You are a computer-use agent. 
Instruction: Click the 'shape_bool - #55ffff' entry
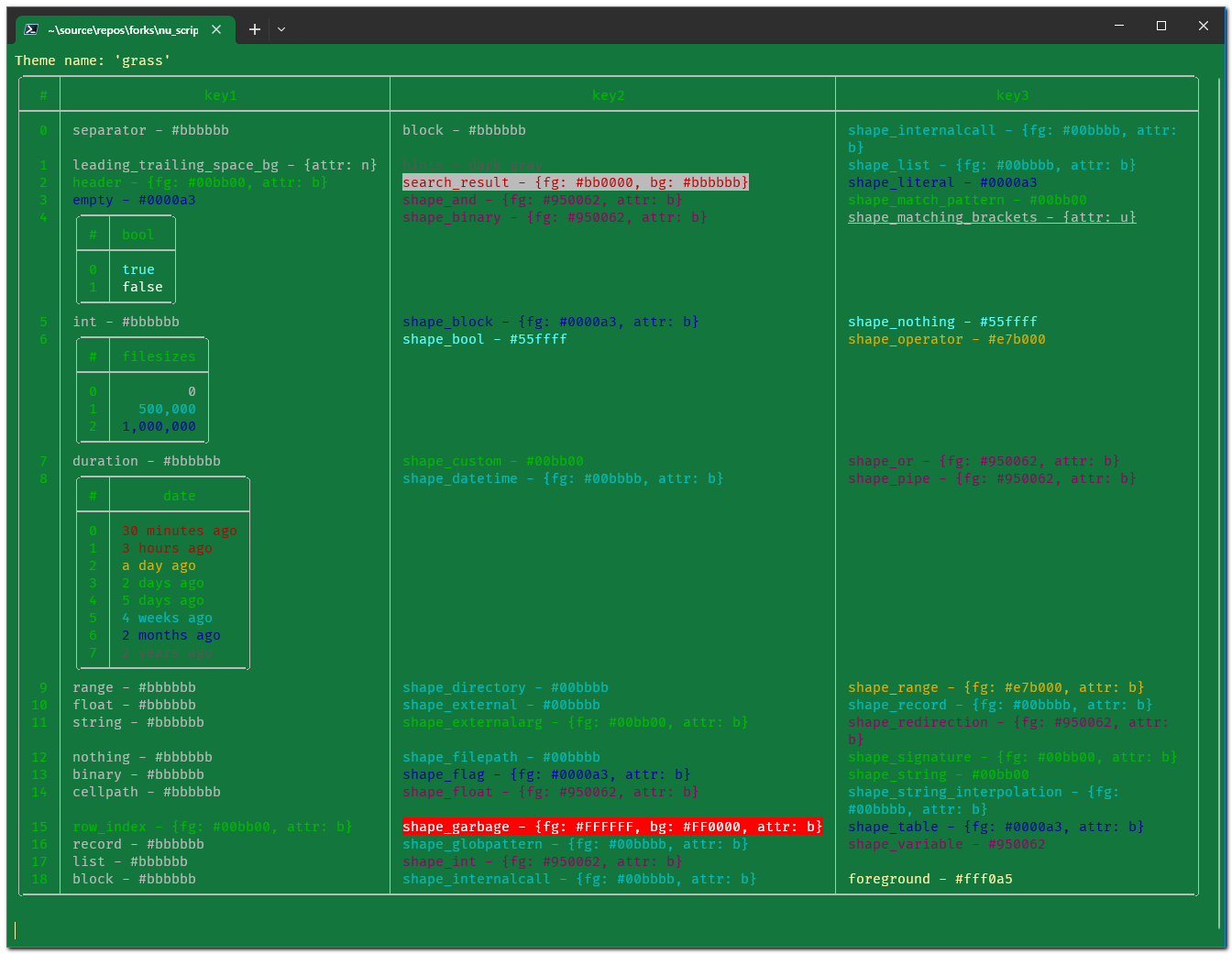tap(485, 339)
